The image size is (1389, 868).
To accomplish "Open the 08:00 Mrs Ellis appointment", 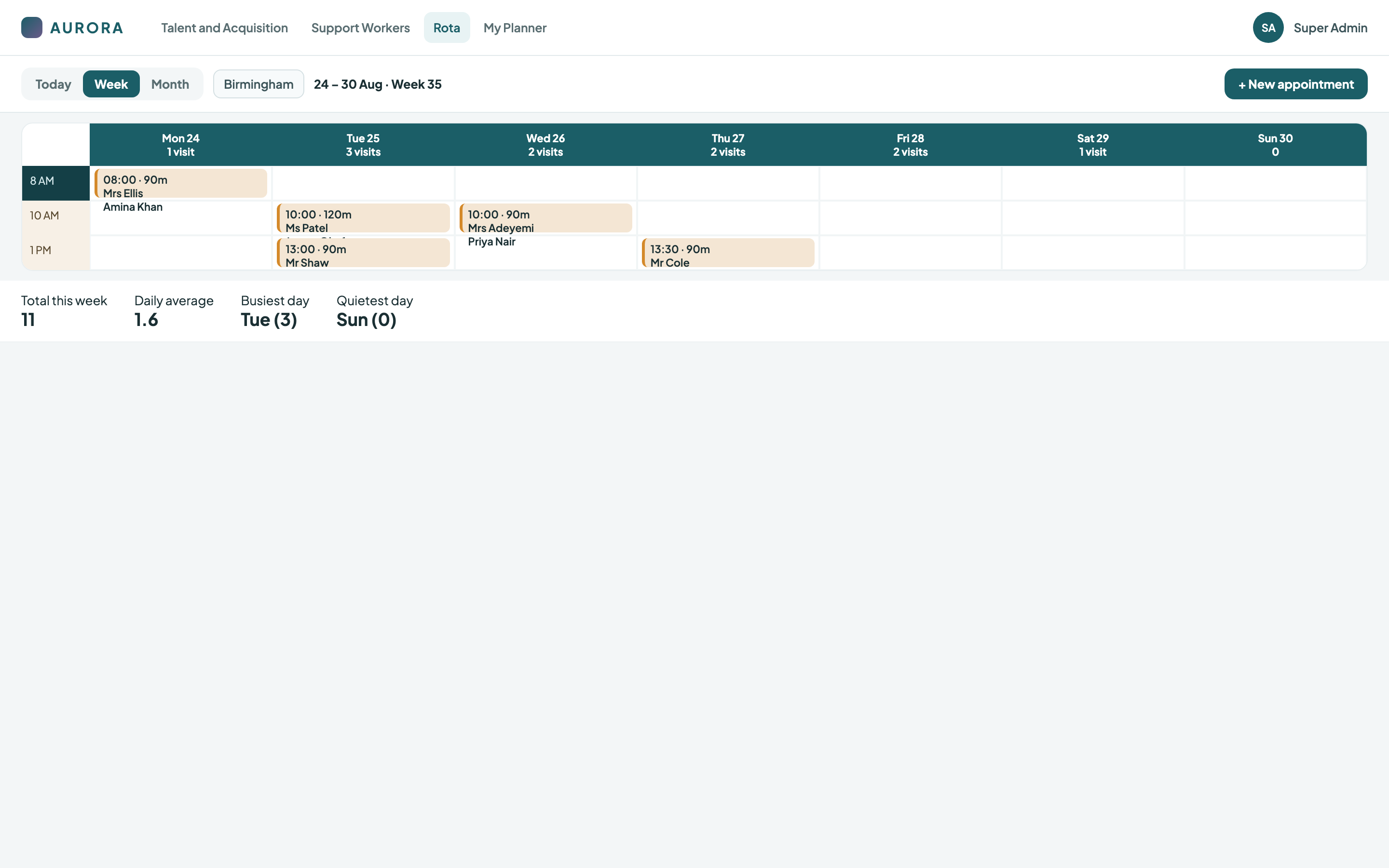I will 181,183.
